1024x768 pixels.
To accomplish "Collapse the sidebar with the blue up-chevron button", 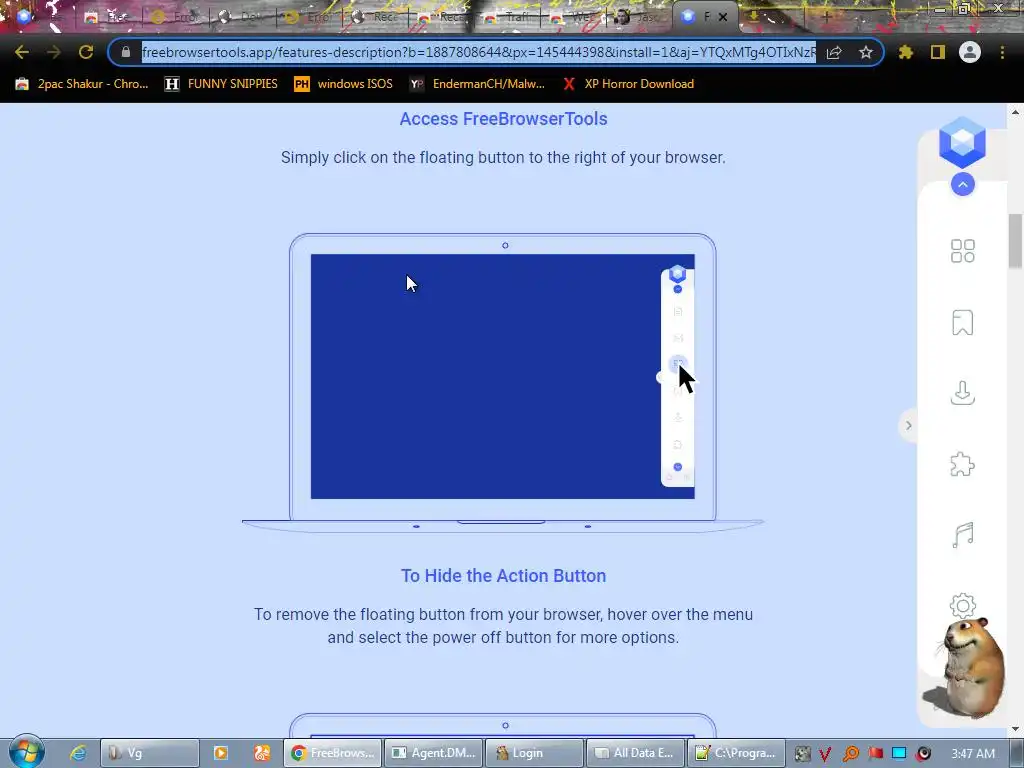I will (x=963, y=185).
